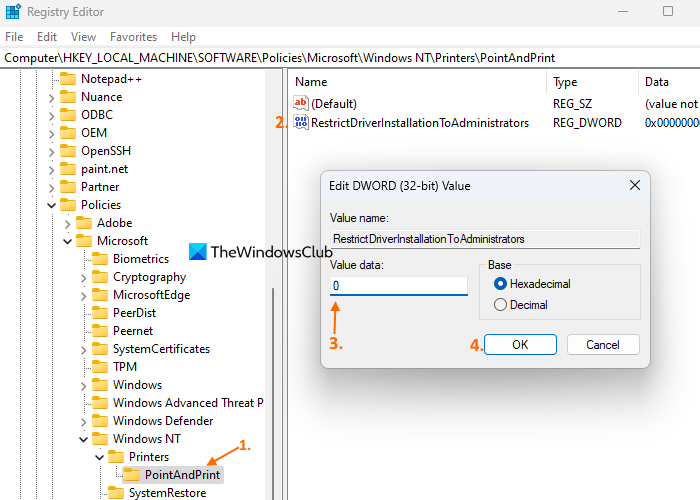The height and width of the screenshot is (500, 700).
Task: Open the Edit menu
Action: click(47, 37)
